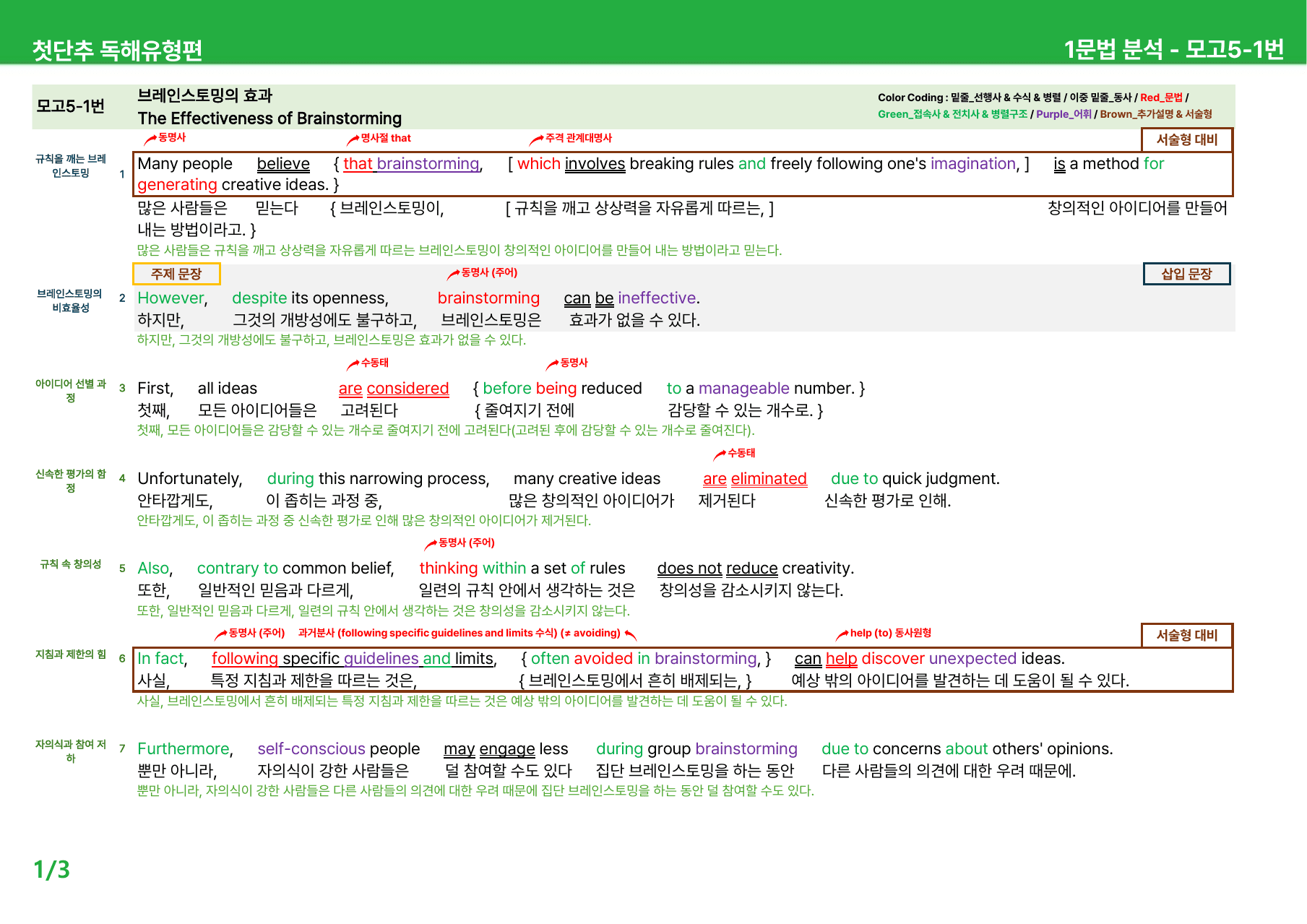Click the 'help (to) 동사원형' annotation
The width and height of the screenshot is (1307, 924).
point(891,633)
